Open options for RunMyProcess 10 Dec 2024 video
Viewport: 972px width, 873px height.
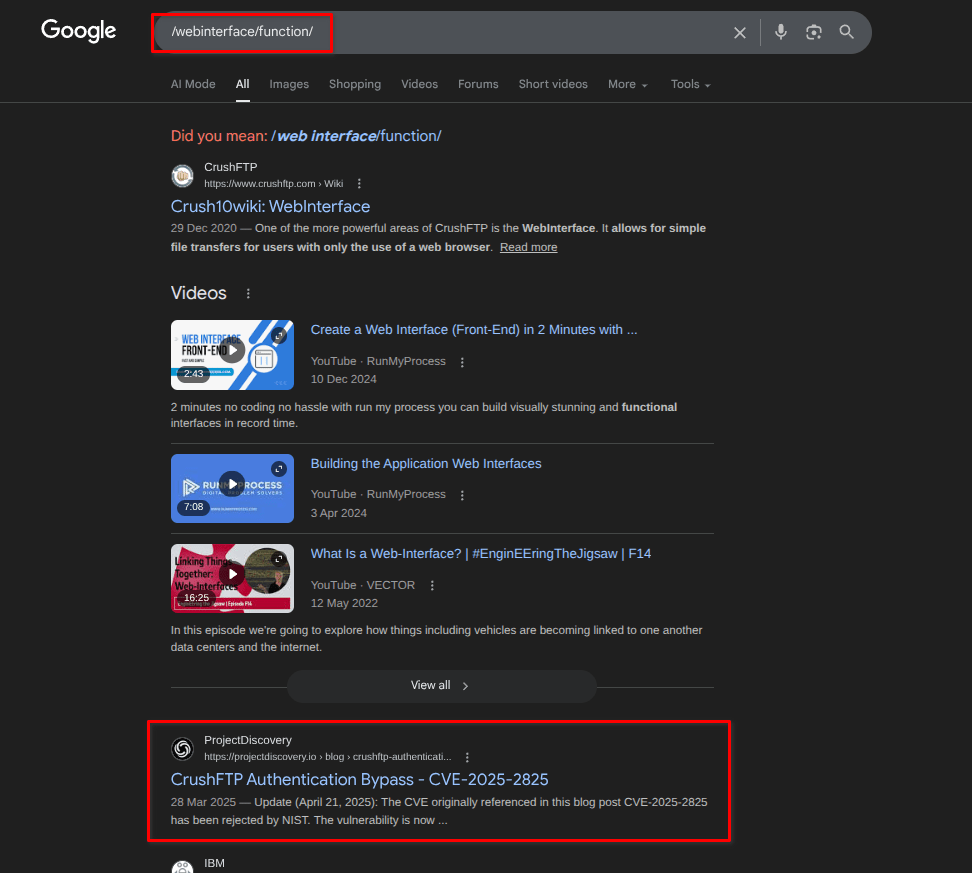click(462, 362)
